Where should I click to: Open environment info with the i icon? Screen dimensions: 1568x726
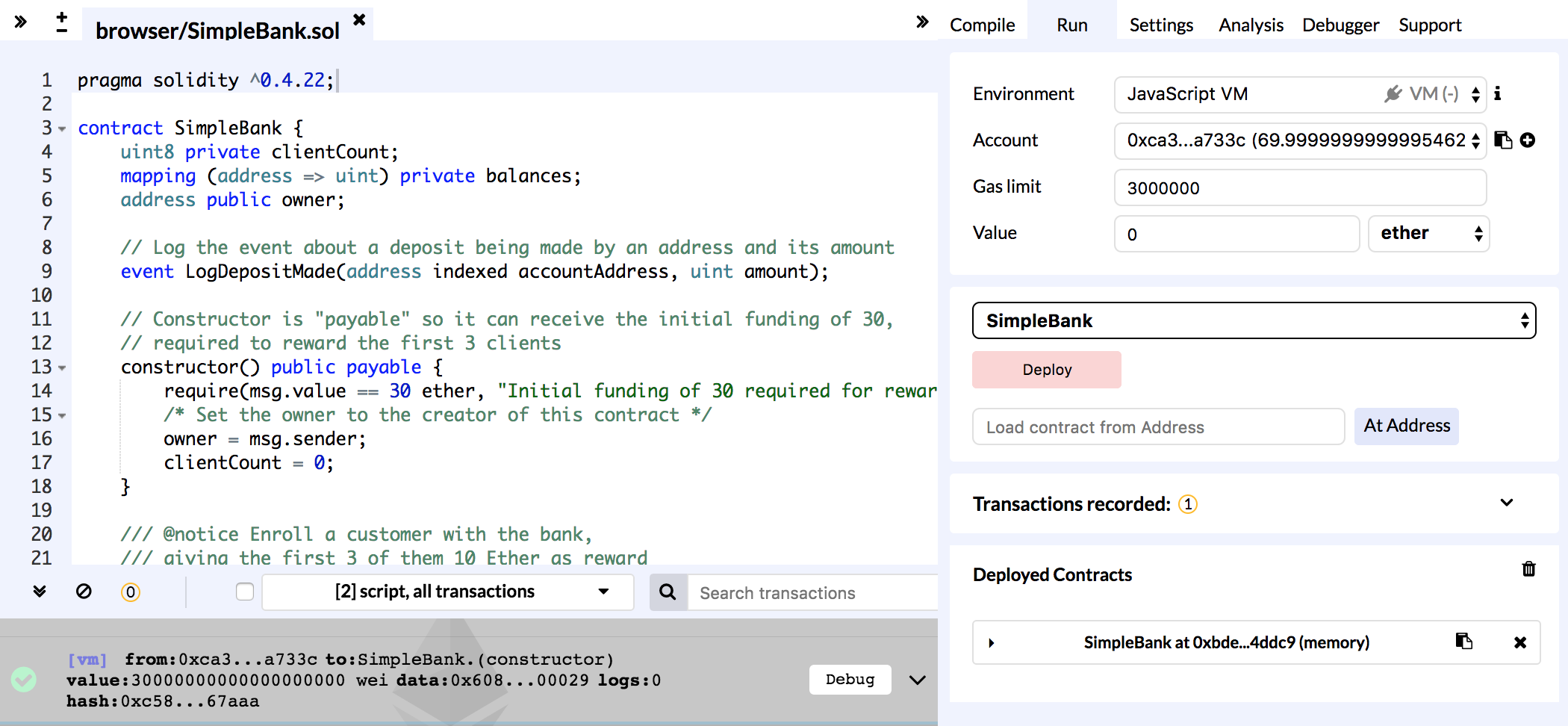click(1499, 94)
